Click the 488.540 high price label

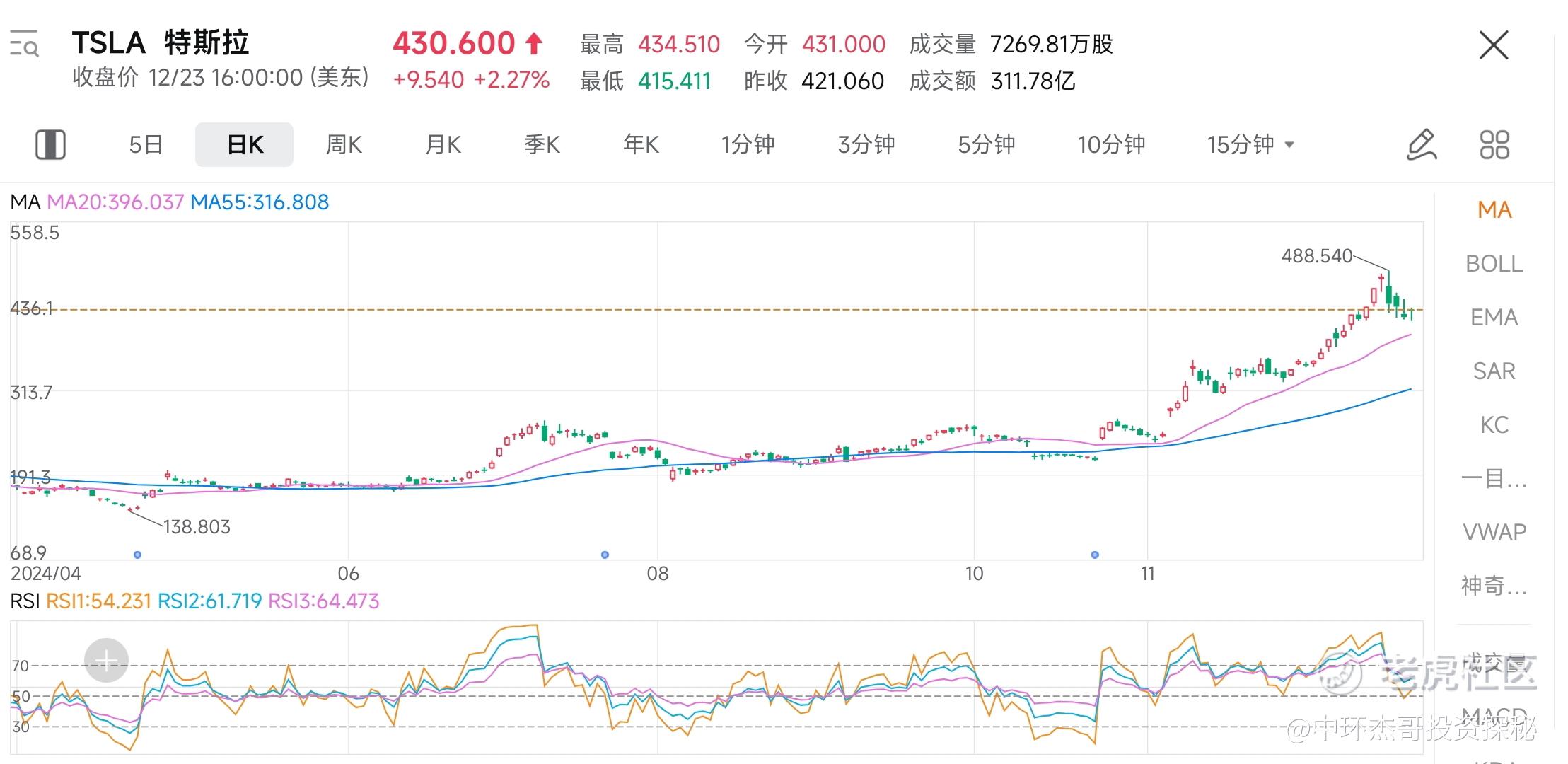(x=1317, y=255)
